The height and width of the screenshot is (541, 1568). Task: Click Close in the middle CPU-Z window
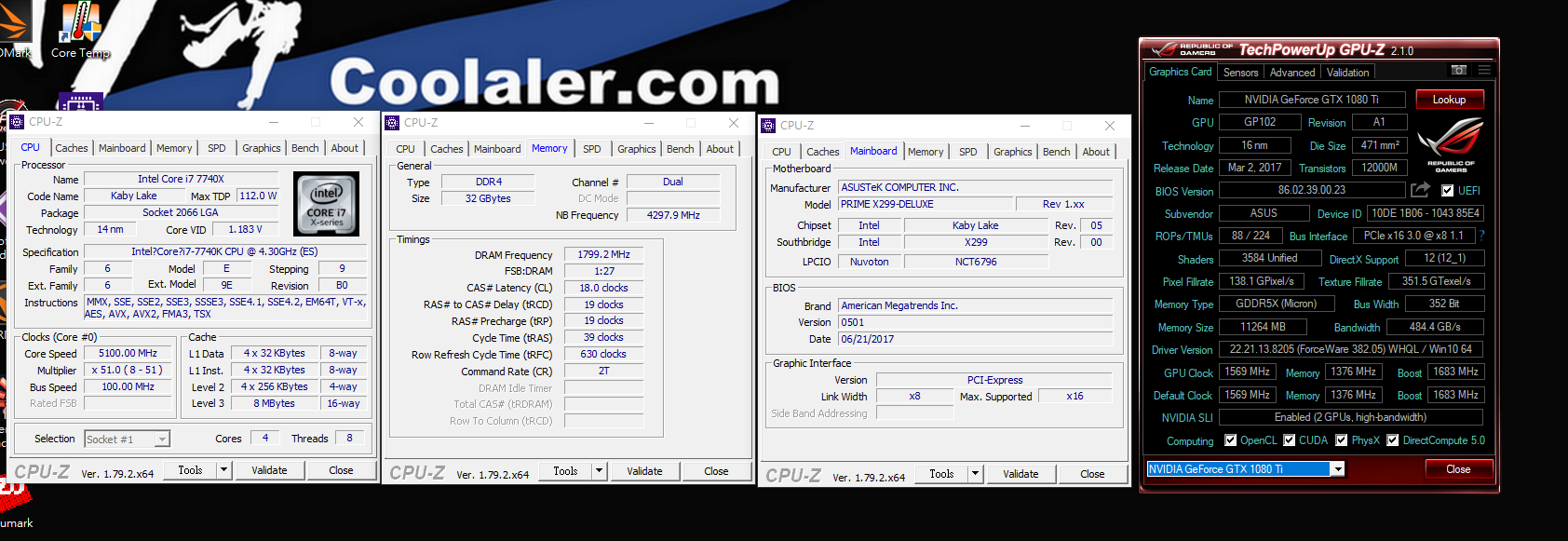tap(716, 471)
